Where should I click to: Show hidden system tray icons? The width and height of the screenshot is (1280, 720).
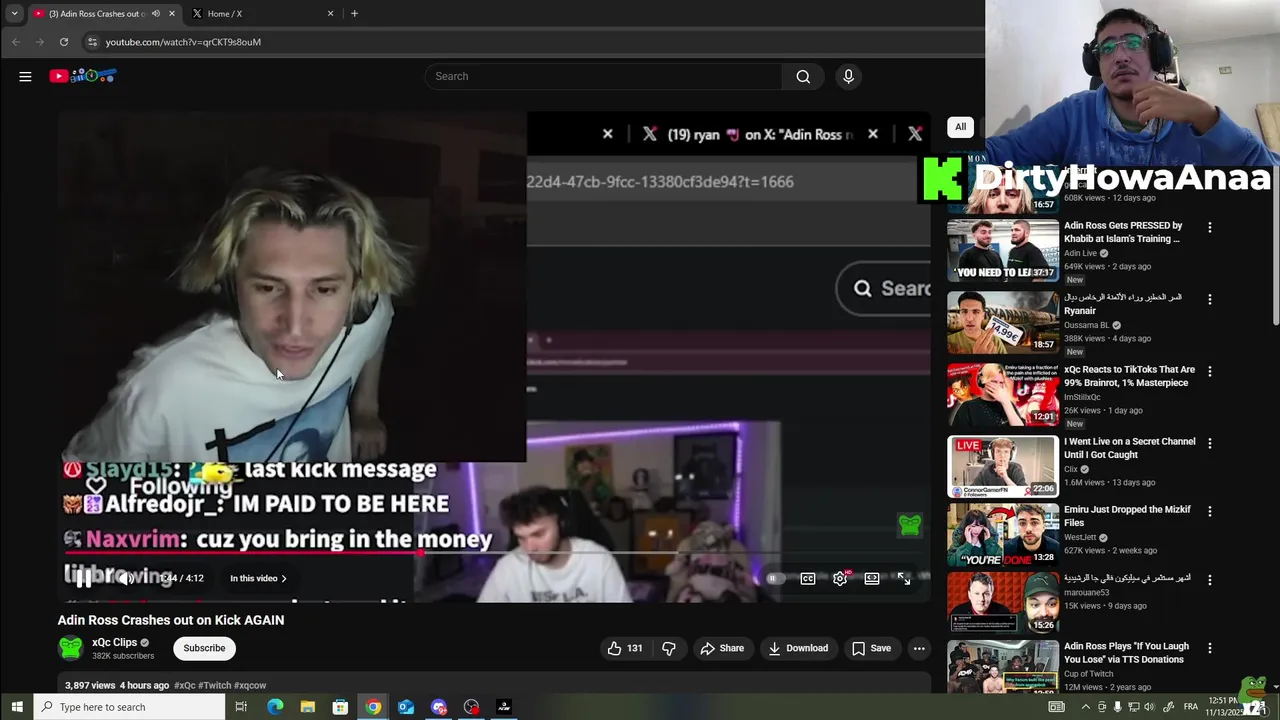point(1086,707)
